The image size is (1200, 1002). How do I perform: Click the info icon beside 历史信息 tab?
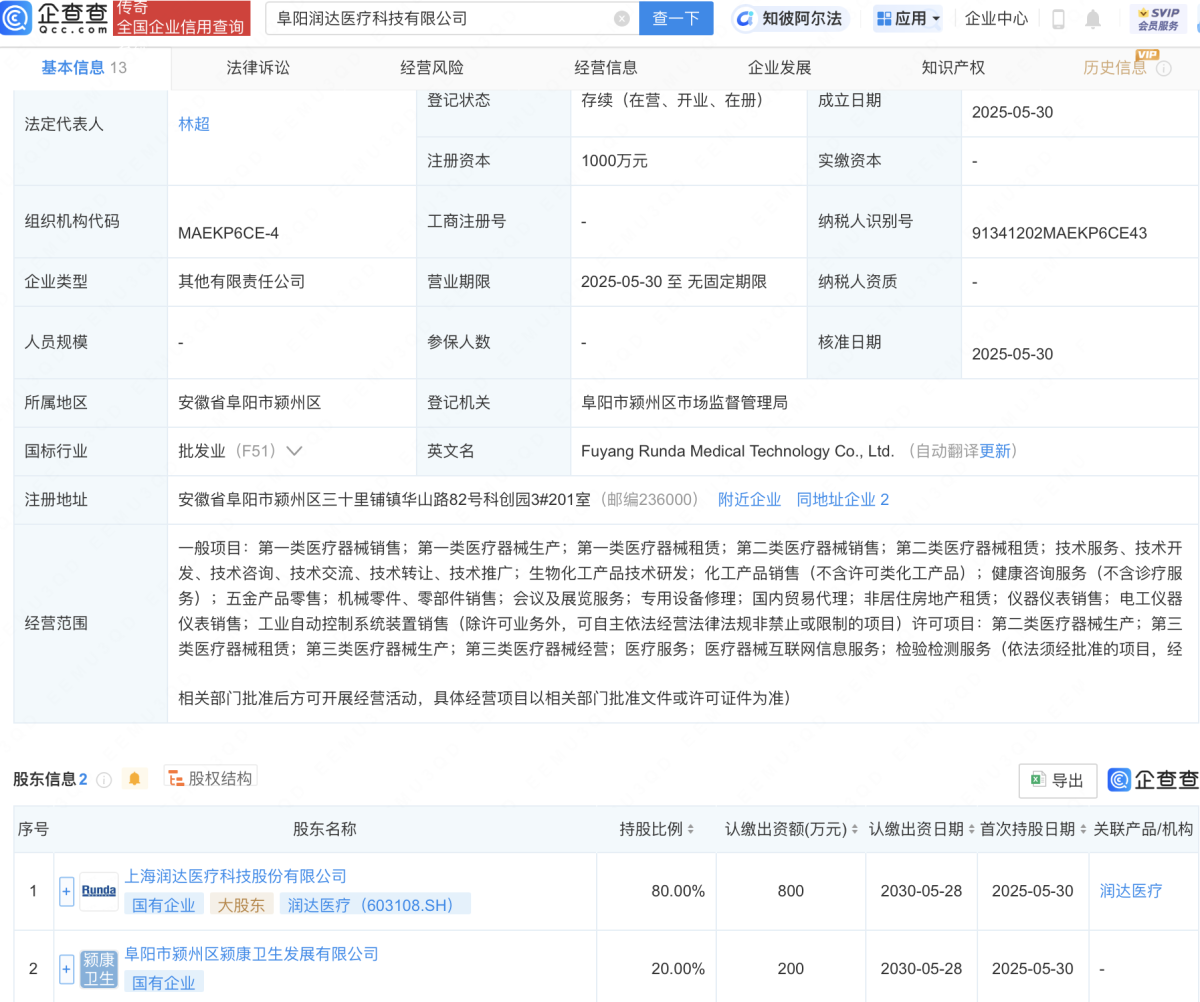pyautogui.click(x=1163, y=68)
